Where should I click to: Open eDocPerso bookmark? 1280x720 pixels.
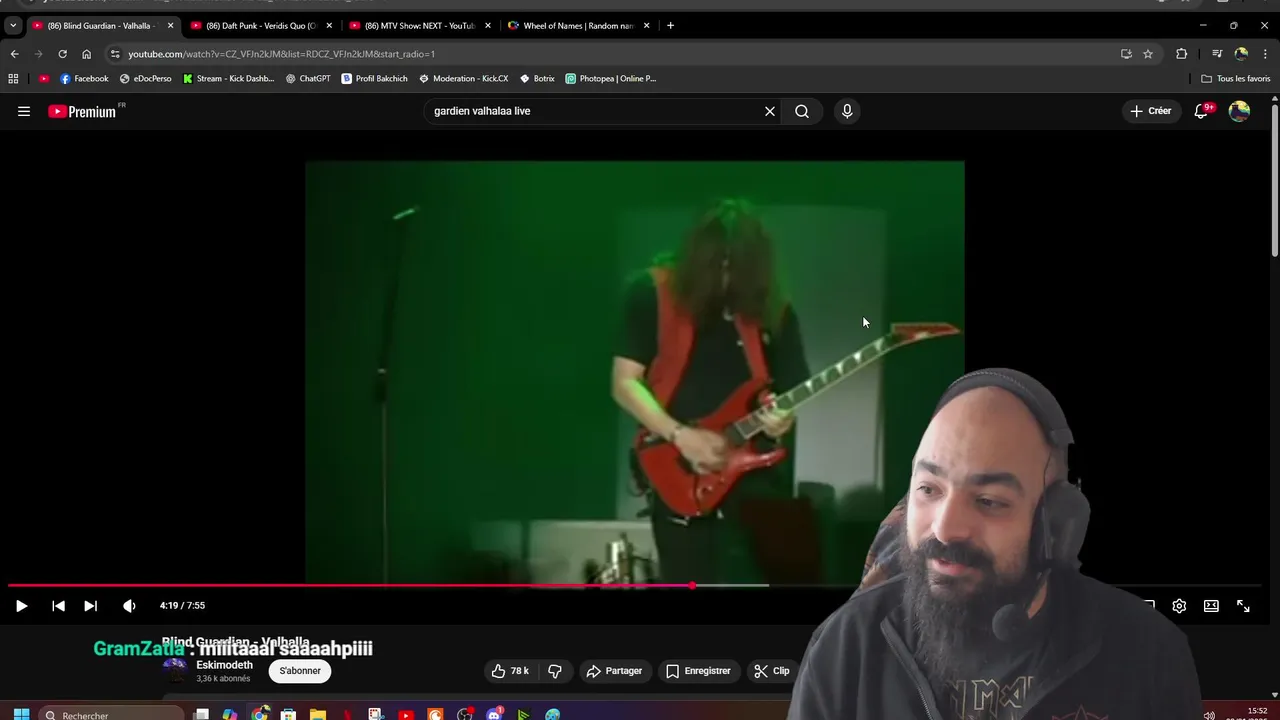pyautogui.click(x=145, y=78)
